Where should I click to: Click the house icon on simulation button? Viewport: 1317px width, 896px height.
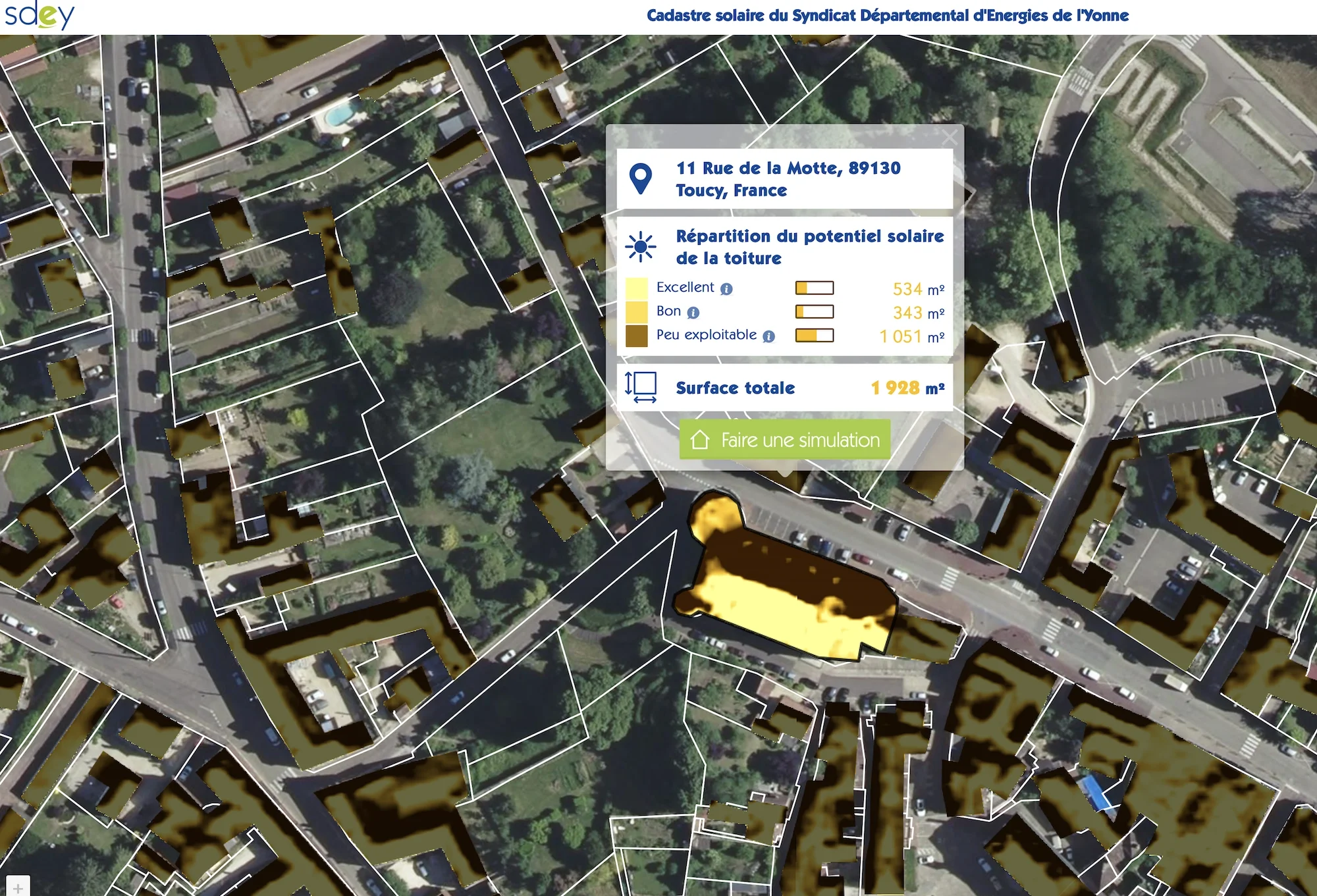click(700, 440)
